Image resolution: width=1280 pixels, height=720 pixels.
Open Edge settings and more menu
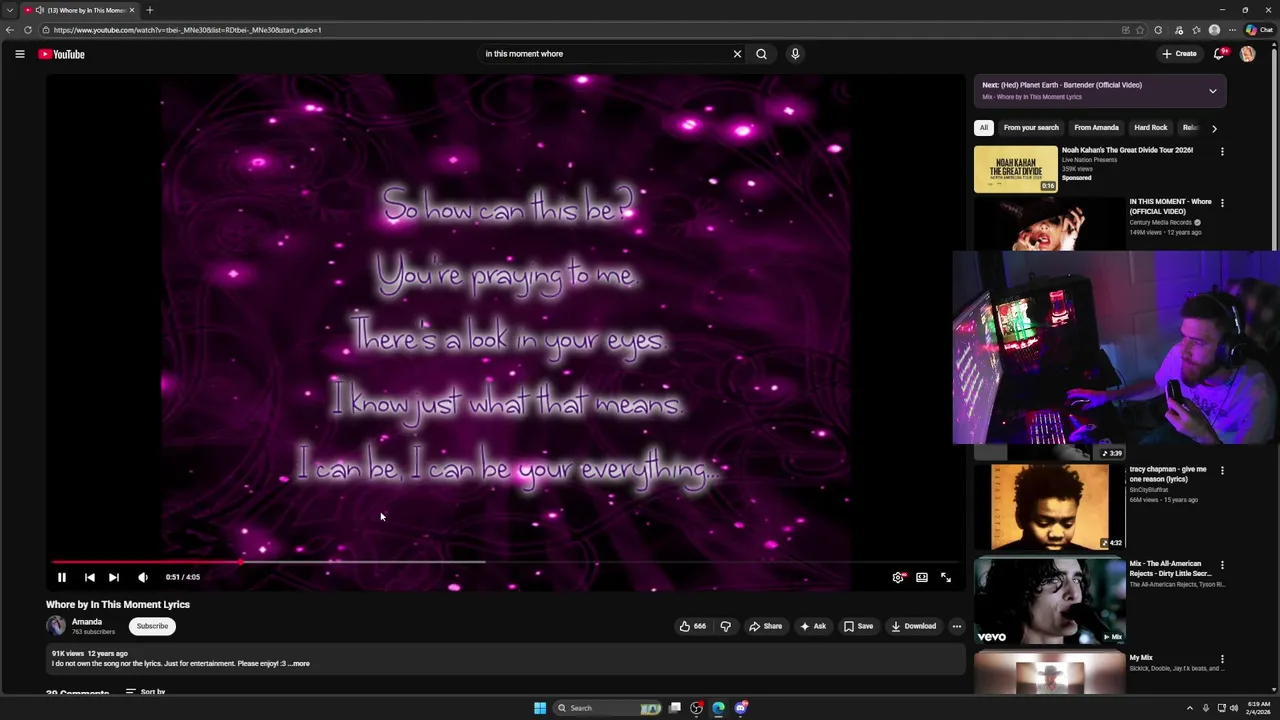click(1233, 30)
